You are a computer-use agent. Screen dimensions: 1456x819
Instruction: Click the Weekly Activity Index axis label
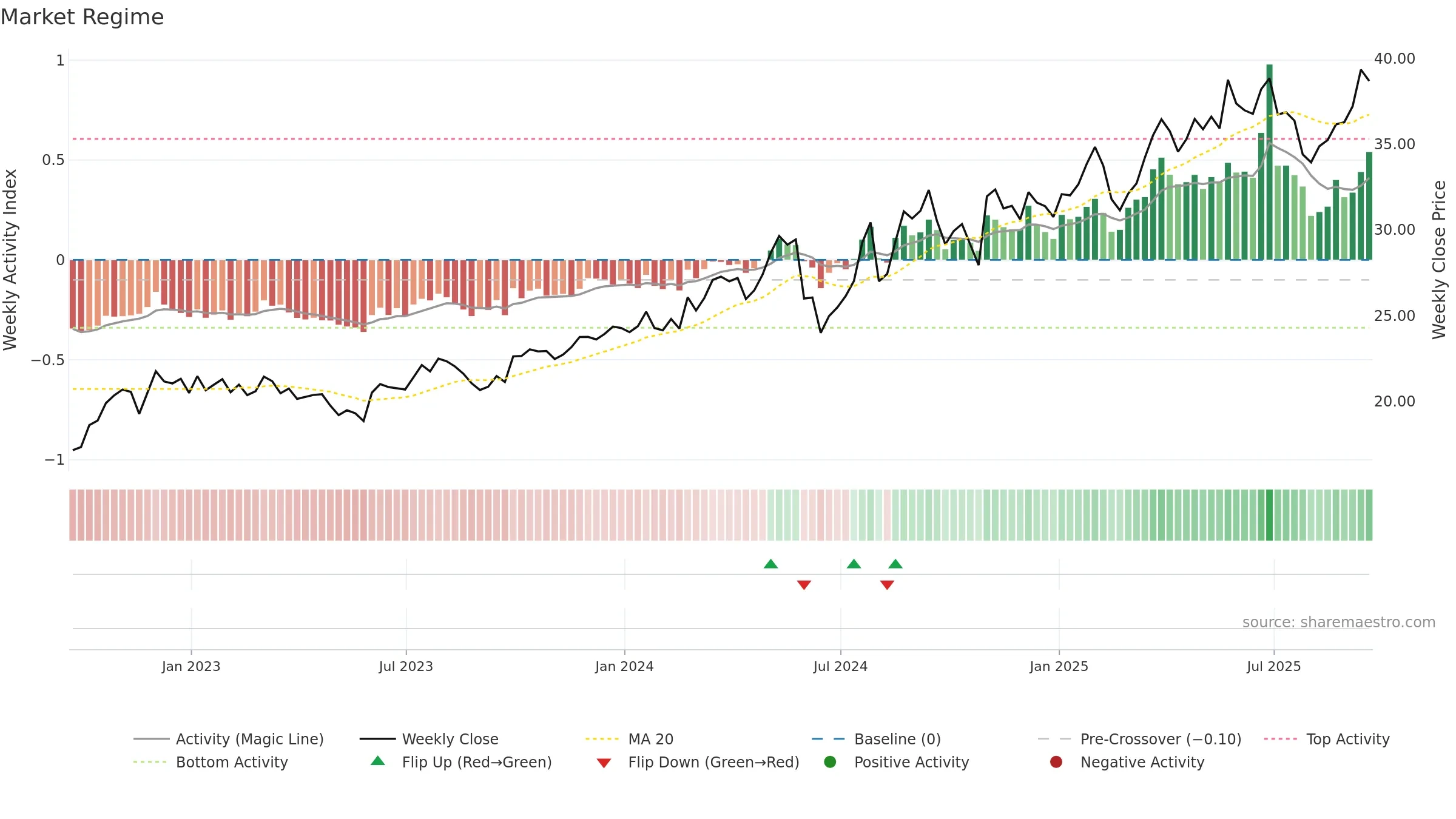(10, 260)
